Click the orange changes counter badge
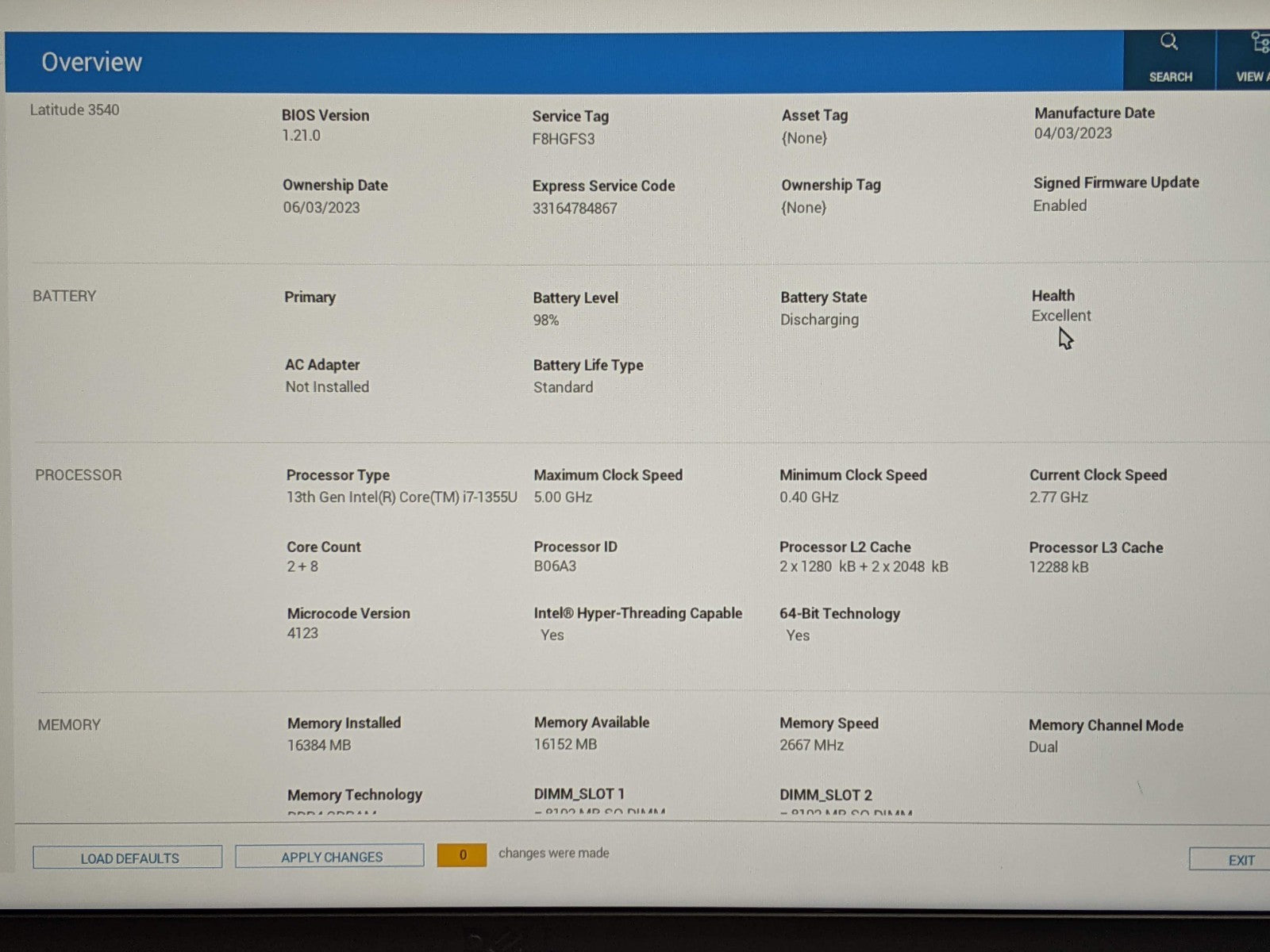This screenshot has width=1270, height=952. pyautogui.click(x=462, y=855)
